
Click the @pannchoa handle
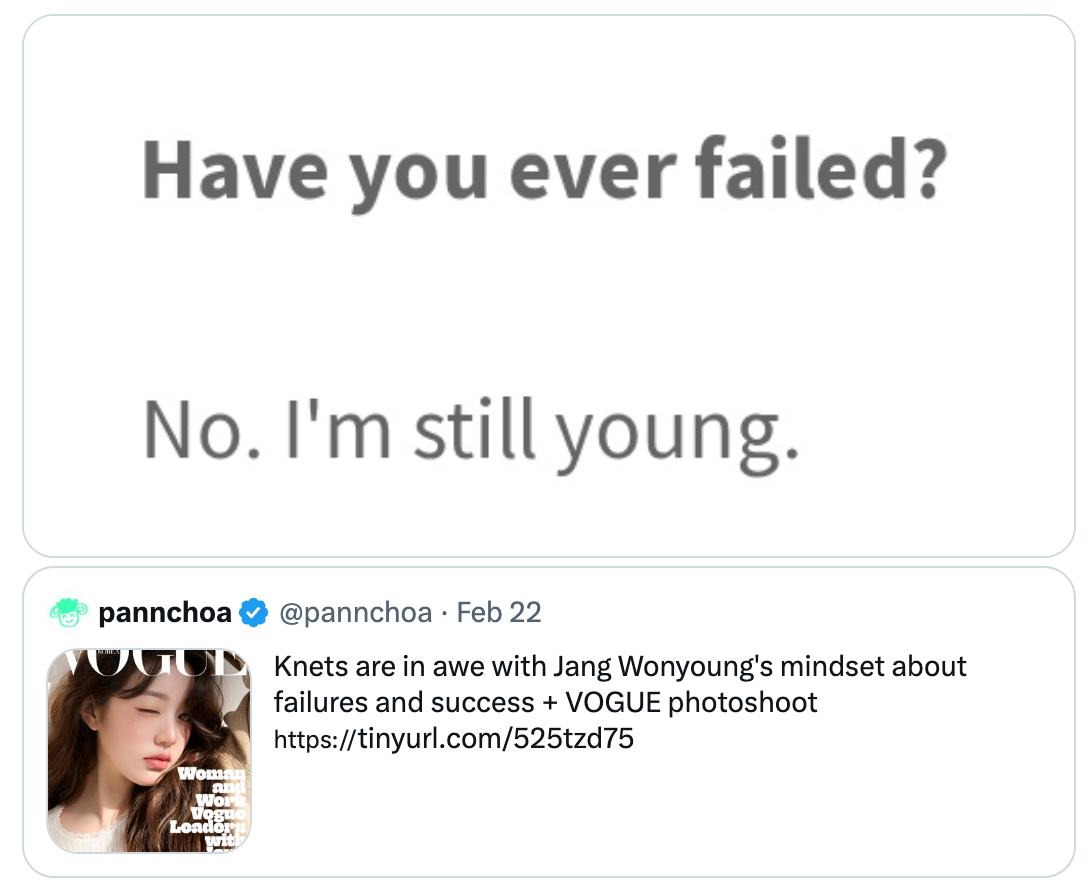[355, 612]
